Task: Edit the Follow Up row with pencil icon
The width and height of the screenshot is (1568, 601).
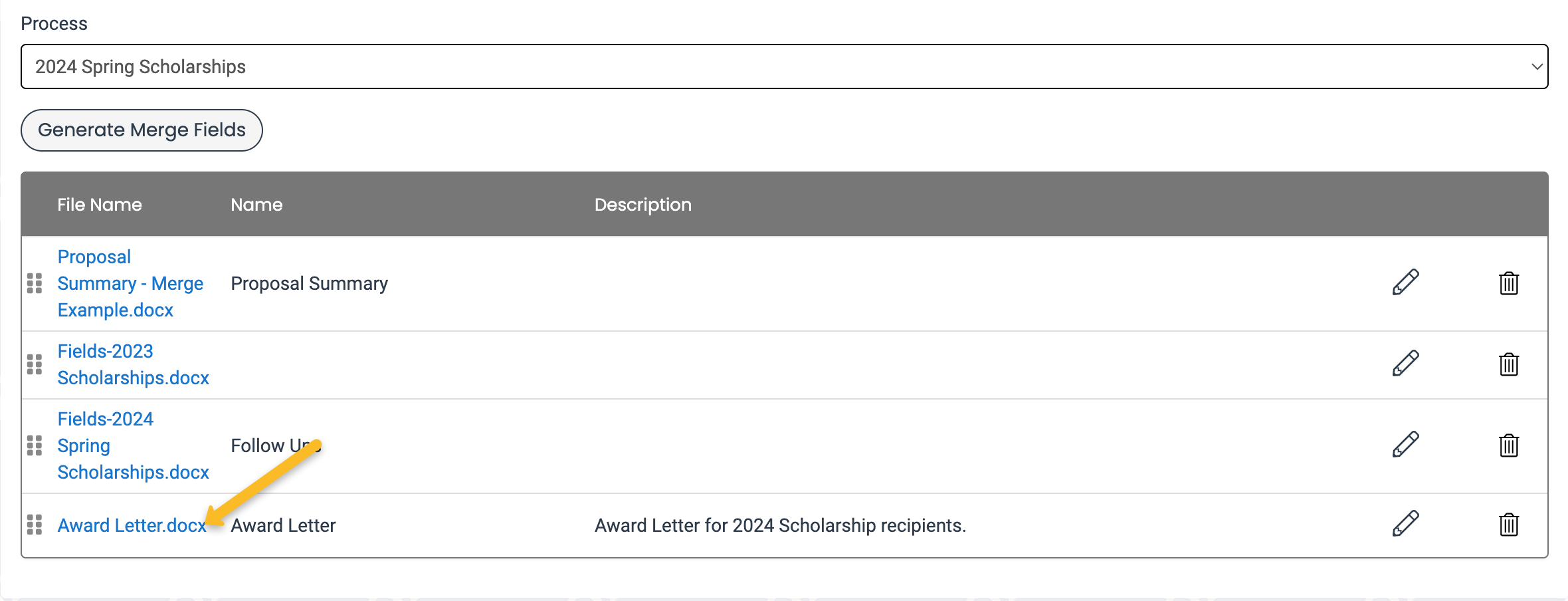Action: coord(1405,445)
